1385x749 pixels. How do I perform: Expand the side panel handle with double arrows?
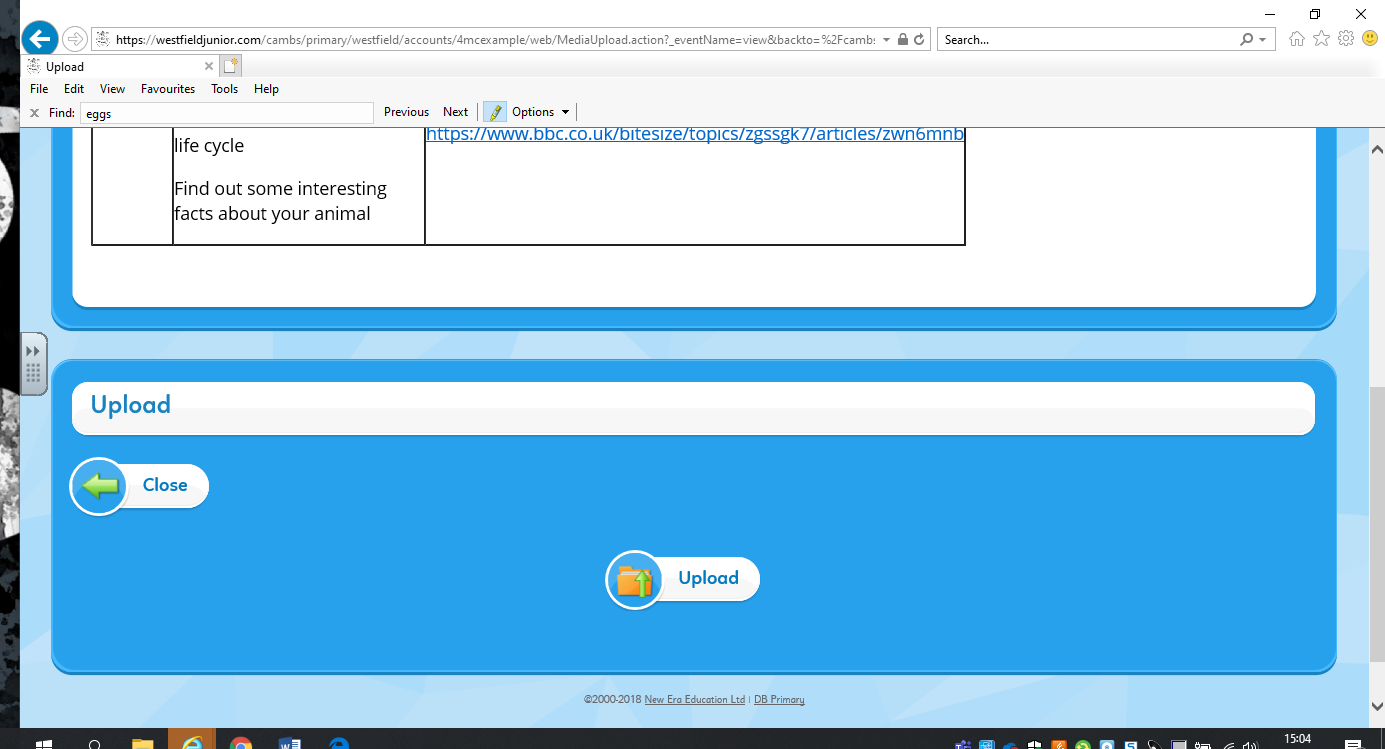[x=33, y=363]
